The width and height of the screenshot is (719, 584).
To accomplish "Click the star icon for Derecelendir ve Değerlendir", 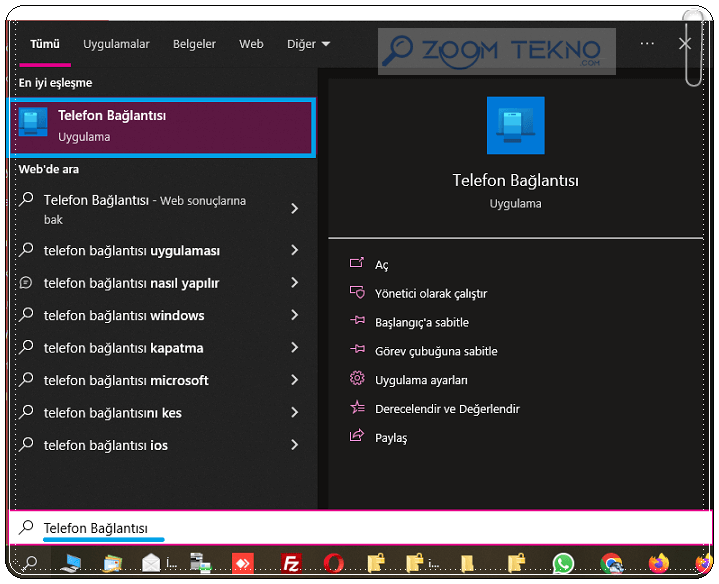I will pyautogui.click(x=357, y=407).
